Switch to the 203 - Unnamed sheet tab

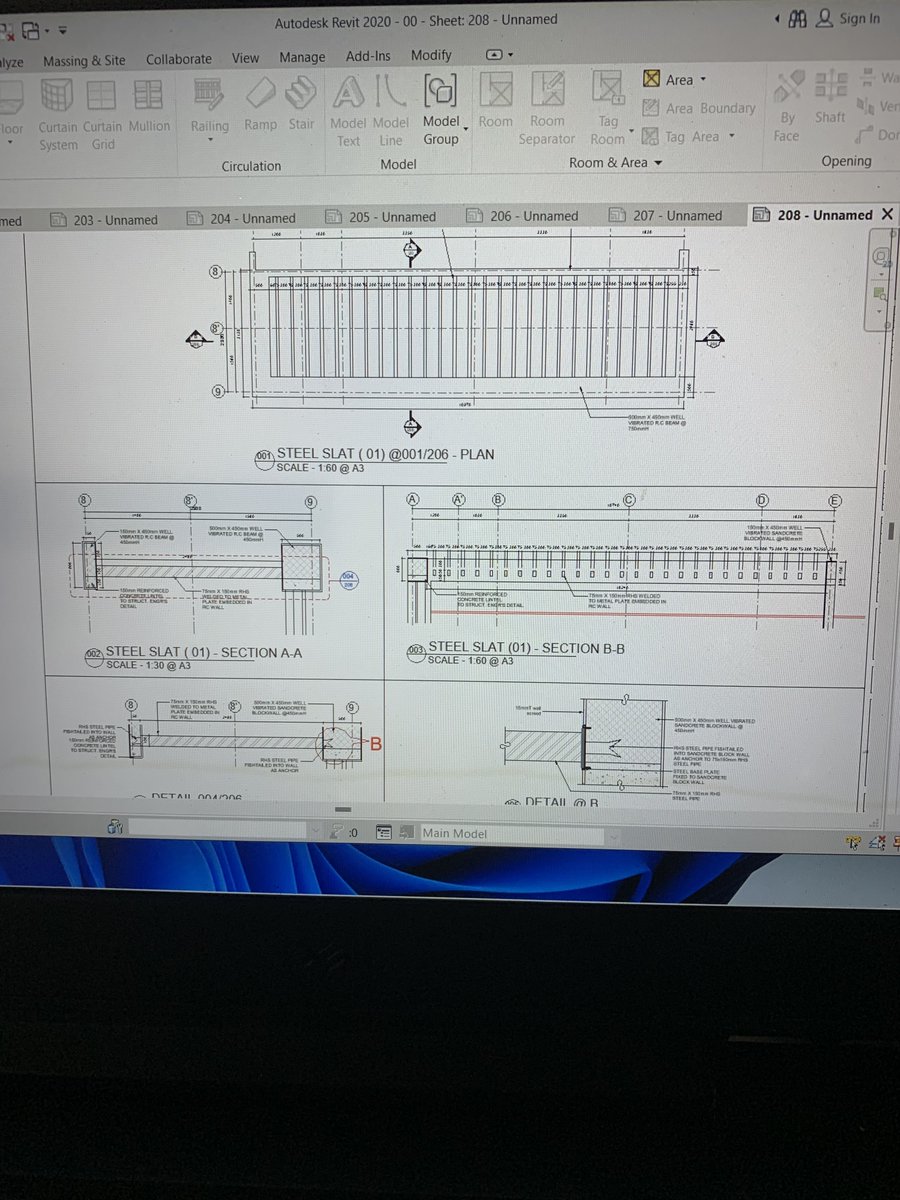(105, 220)
